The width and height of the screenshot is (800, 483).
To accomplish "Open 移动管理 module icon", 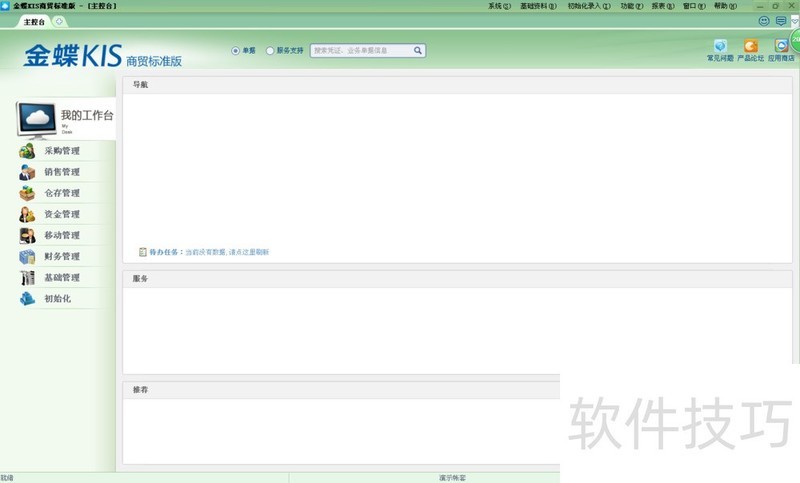I will (x=27, y=235).
